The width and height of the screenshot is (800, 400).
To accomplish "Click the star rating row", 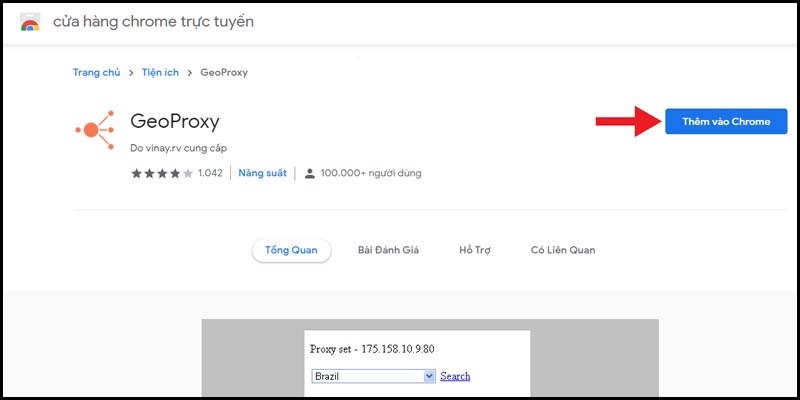I will pos(162,173).
